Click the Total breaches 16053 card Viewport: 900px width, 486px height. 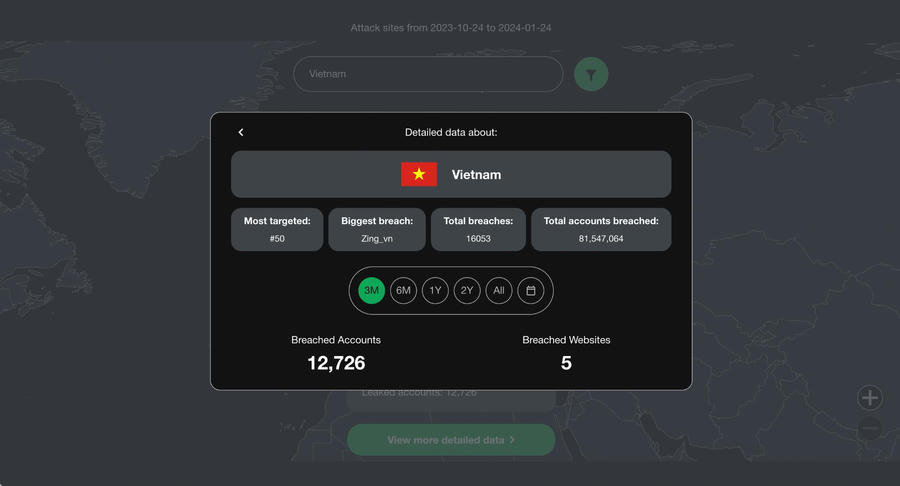click(x=478, y=230)
